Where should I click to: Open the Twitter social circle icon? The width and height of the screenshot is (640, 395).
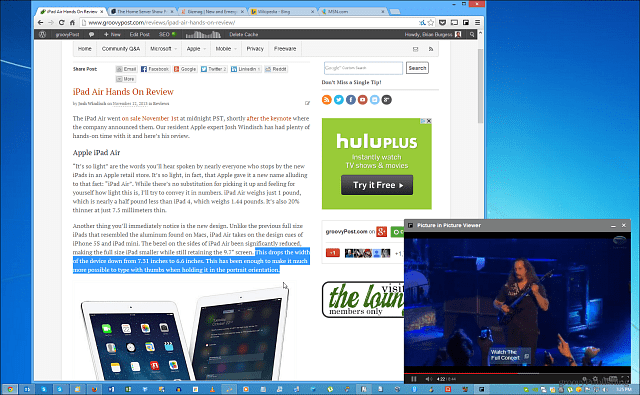339,100
